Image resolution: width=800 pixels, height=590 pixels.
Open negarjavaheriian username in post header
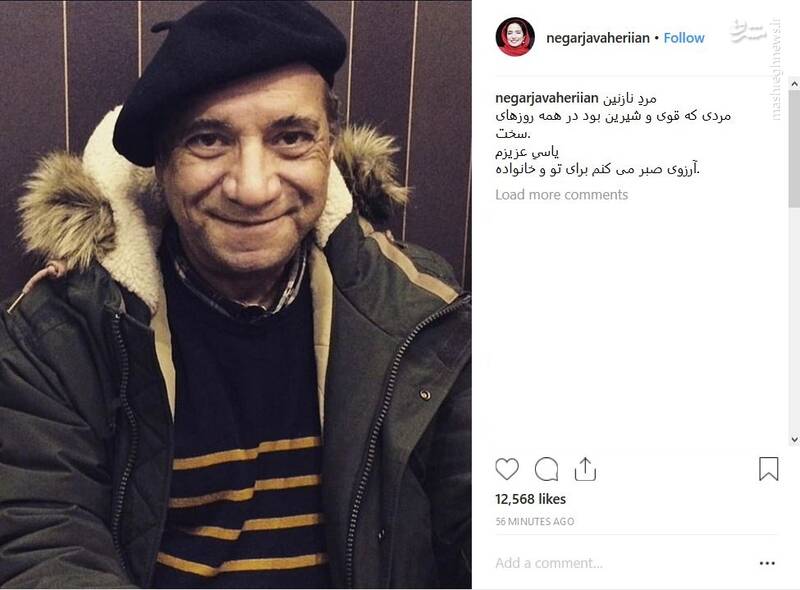(x=597, y=38)
